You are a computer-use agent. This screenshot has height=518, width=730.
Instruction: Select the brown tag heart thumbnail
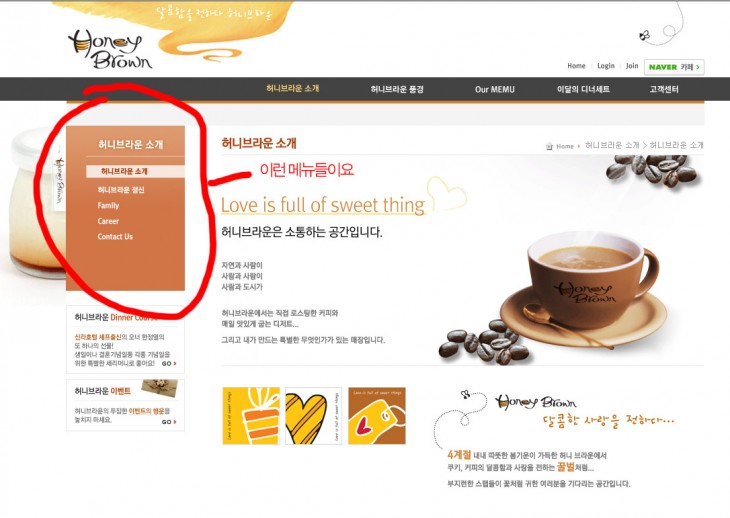point(377,416)
